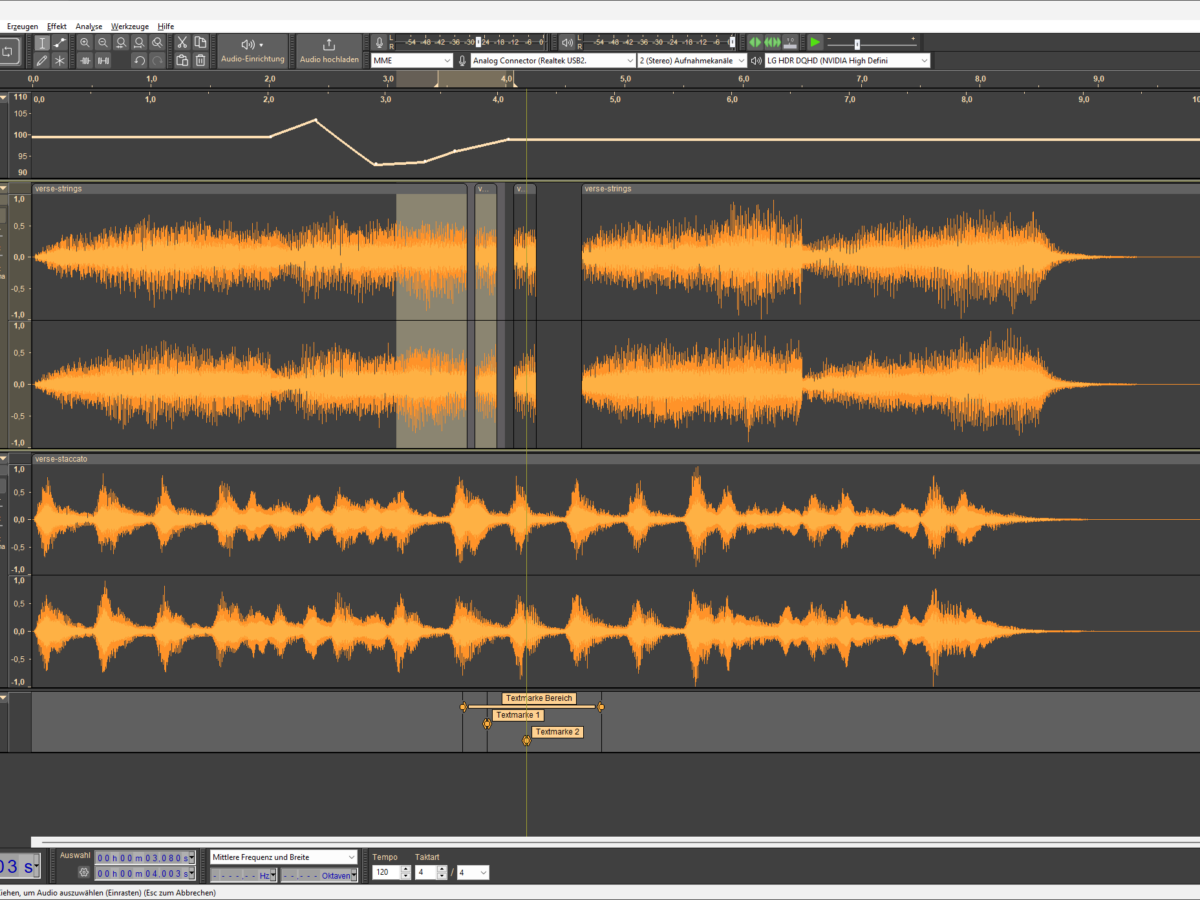
Task: Select the Selection (I-beam) tool
Action: (42, 43)
